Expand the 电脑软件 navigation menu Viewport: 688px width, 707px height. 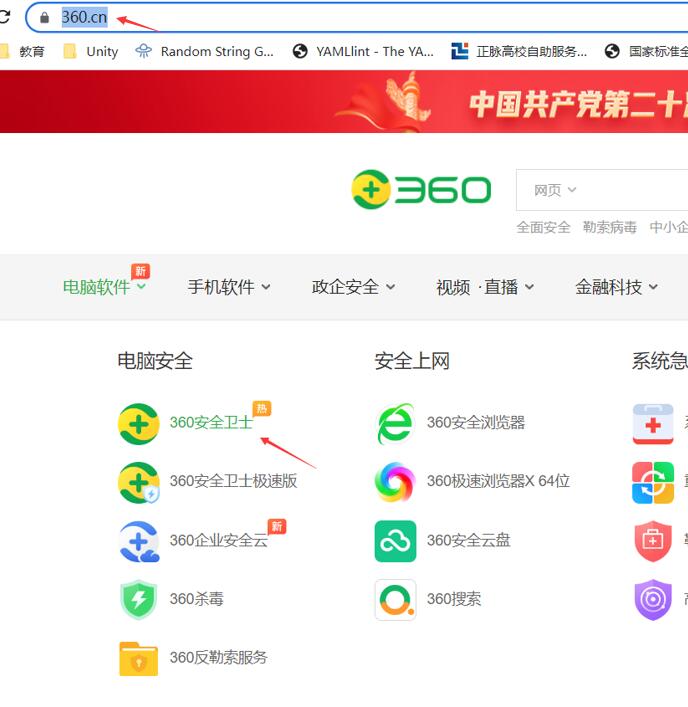pyautogui.click(x=104, y=287)
